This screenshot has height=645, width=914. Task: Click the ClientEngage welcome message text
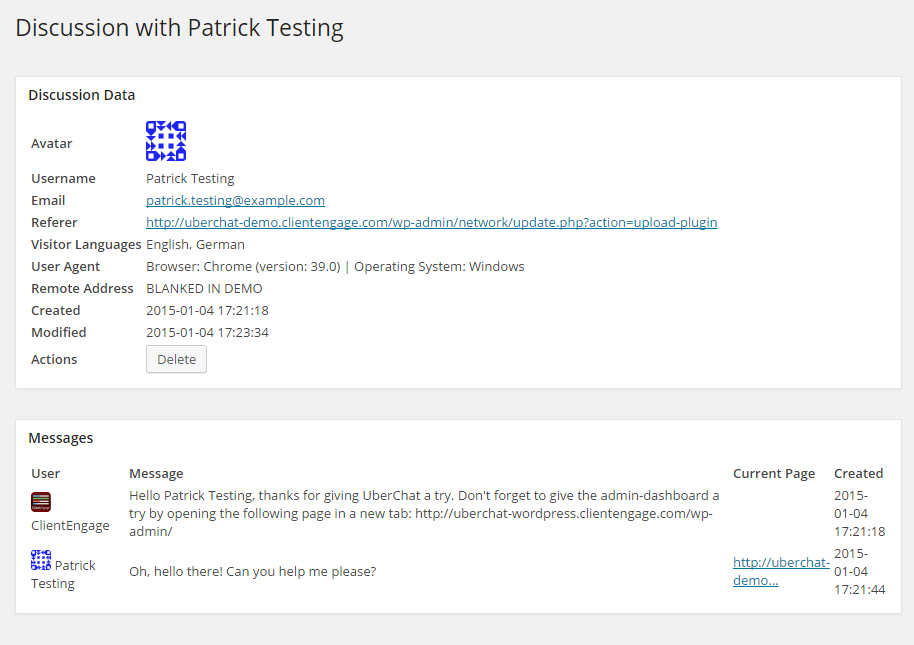[x=423, y=513]
